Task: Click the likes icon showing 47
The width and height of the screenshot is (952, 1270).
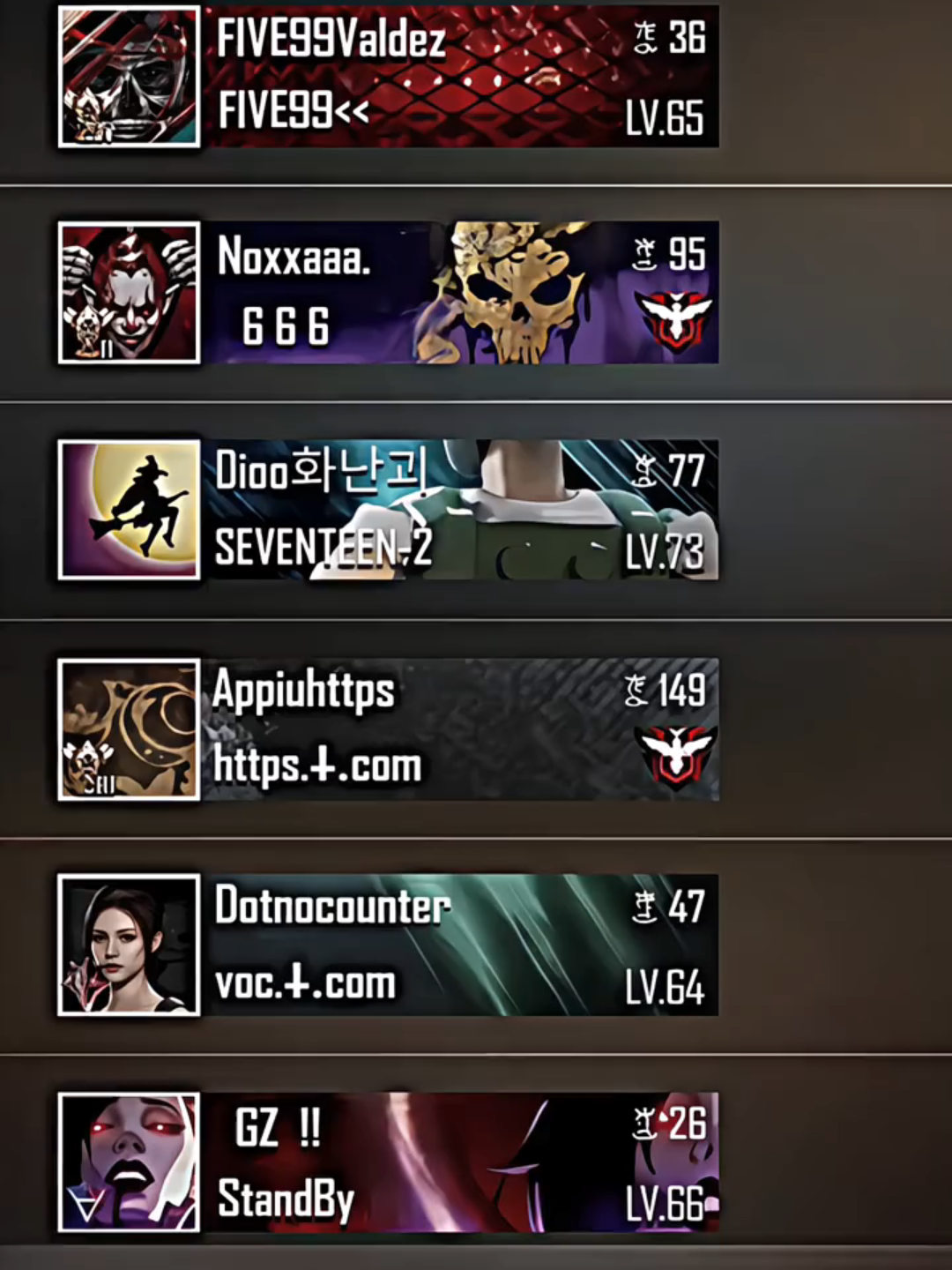Action: pyautogui.click(x=645, y=907)
